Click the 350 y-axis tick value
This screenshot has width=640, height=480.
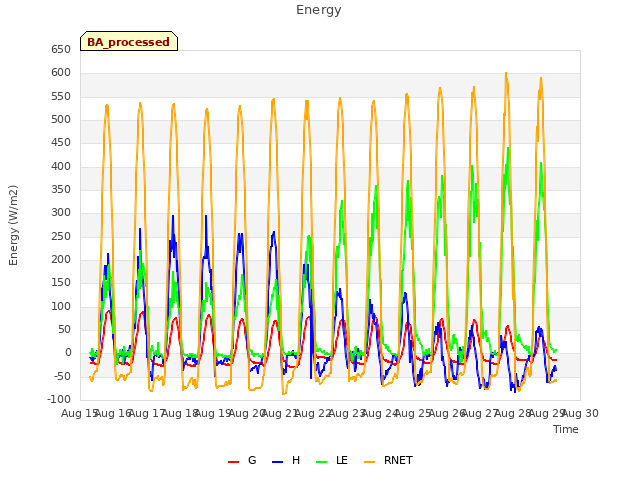(61, 189)
